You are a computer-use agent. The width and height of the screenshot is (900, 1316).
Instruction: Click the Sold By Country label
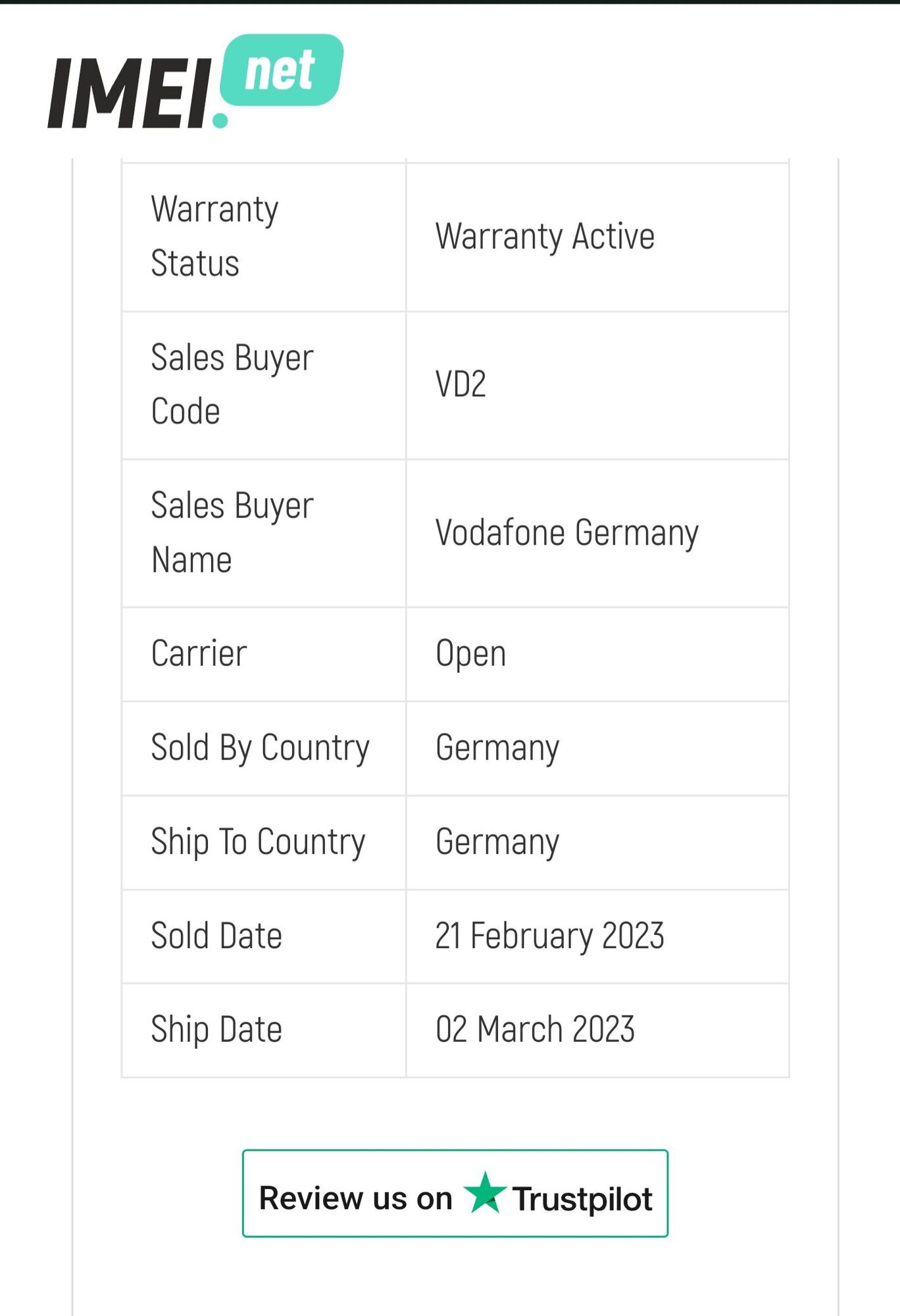260,748
